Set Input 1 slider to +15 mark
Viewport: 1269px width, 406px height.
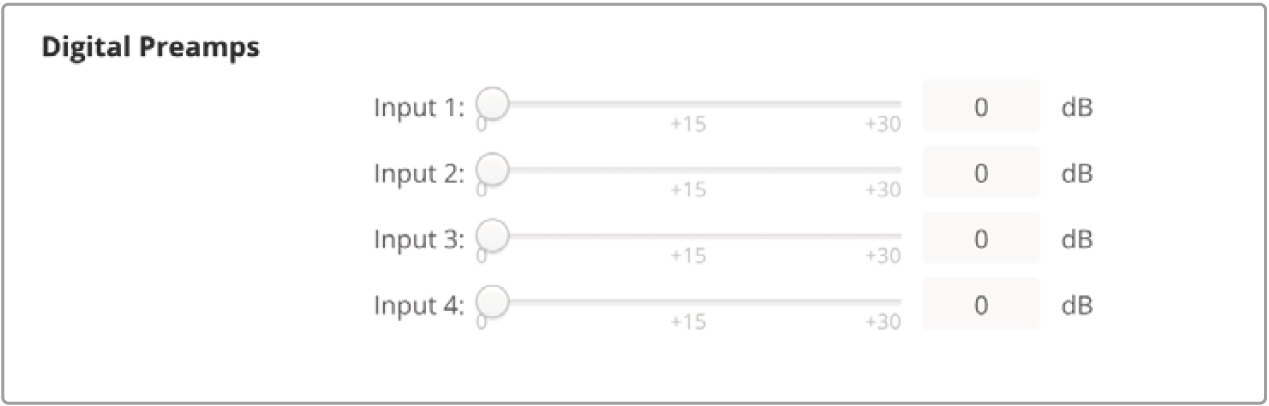[689, 103]
